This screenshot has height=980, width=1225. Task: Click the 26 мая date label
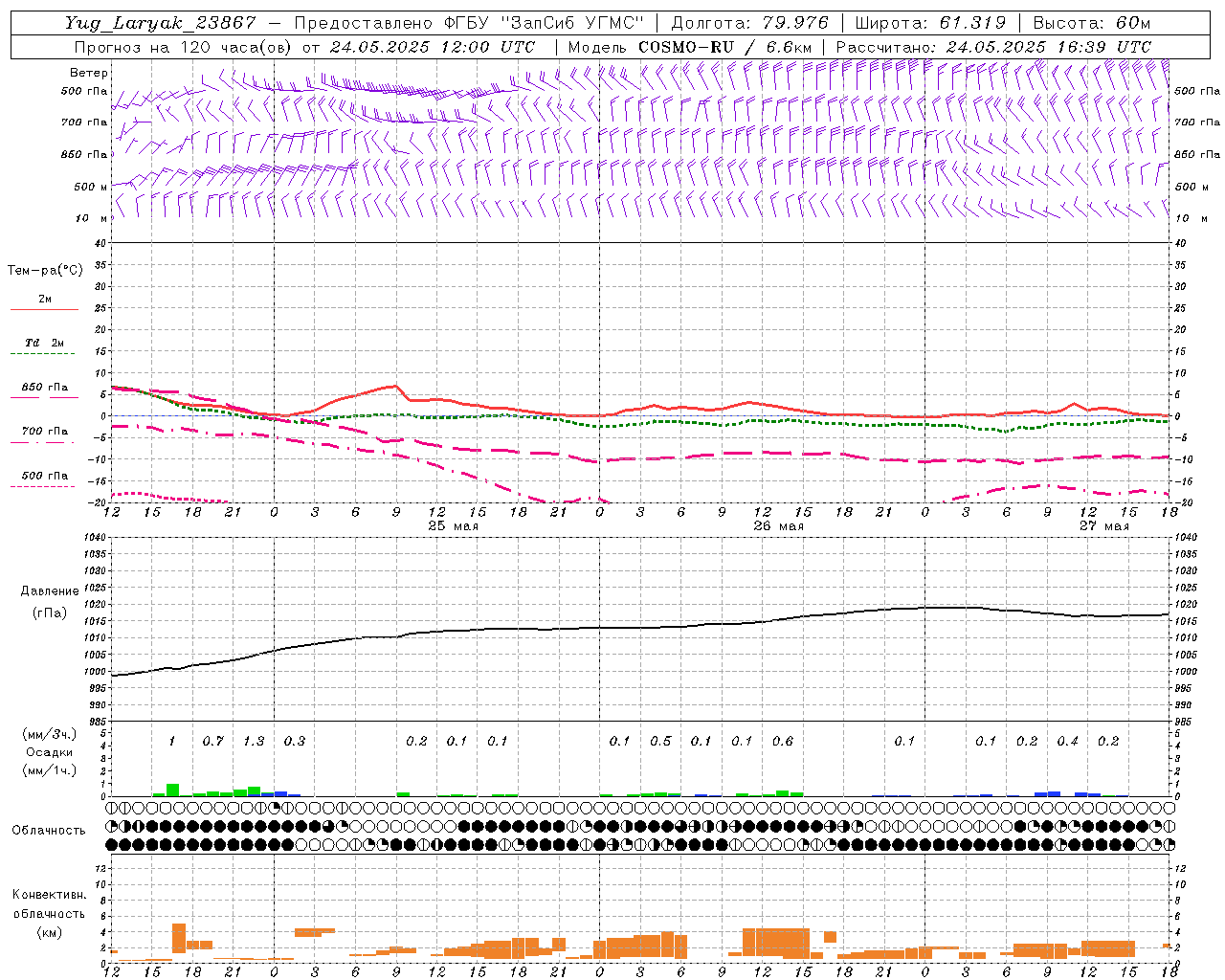click(778, 526)
